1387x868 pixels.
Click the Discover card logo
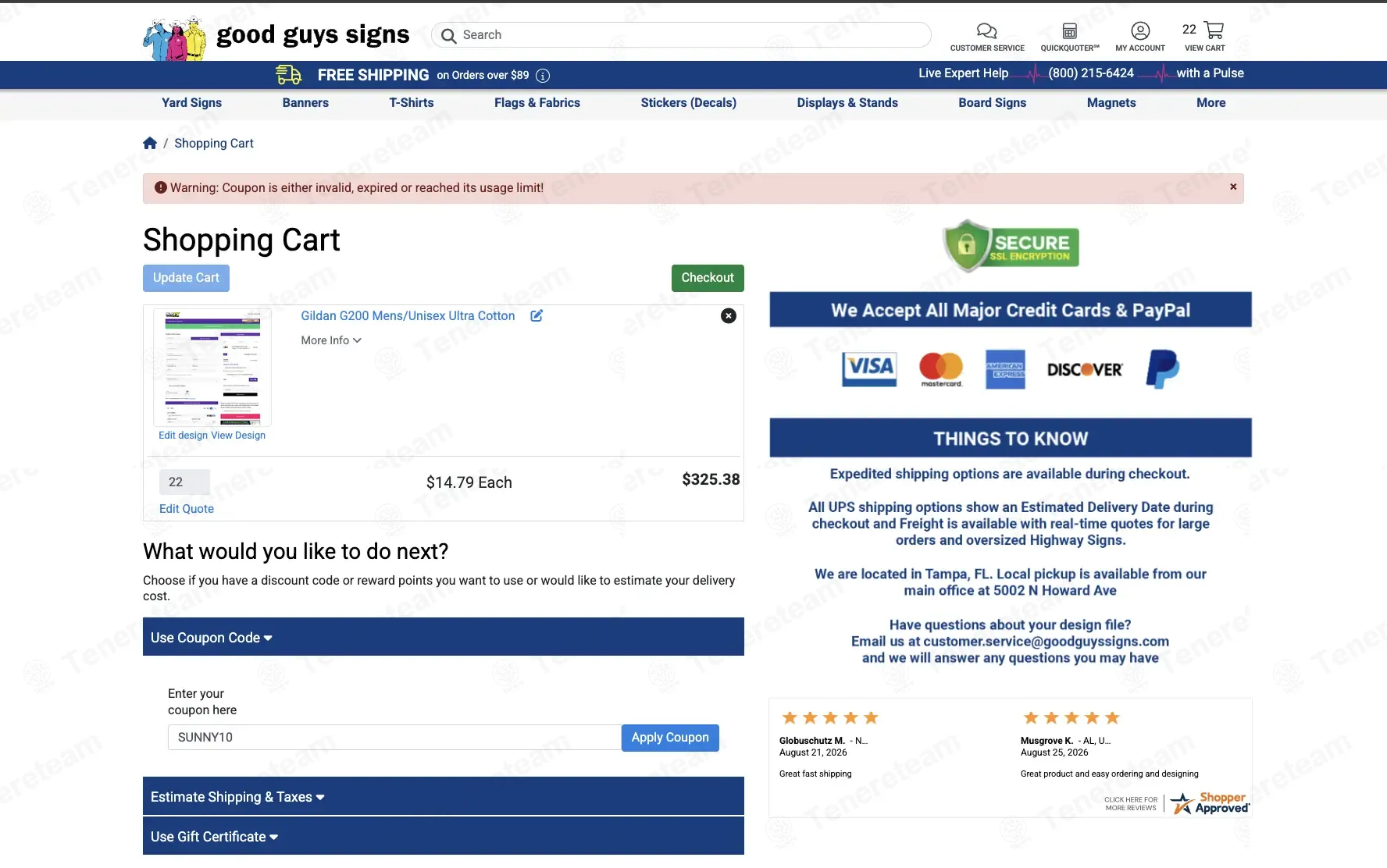tap(1084, 370)
